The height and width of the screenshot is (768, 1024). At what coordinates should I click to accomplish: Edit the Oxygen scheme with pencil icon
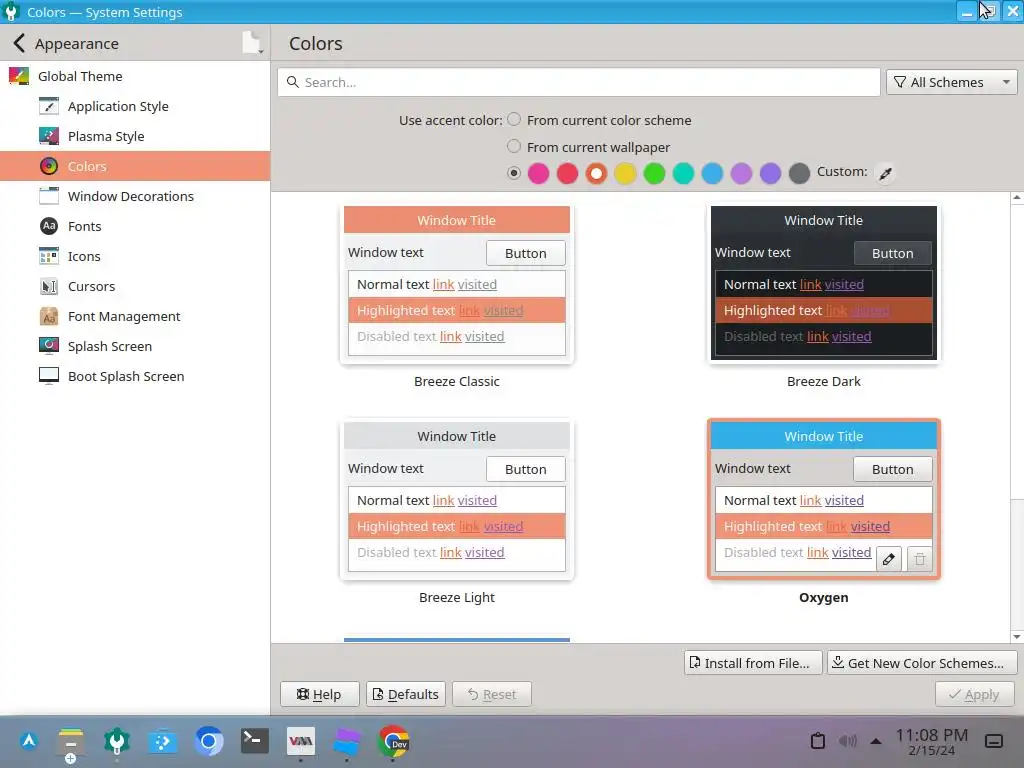[x=889, y=559]
